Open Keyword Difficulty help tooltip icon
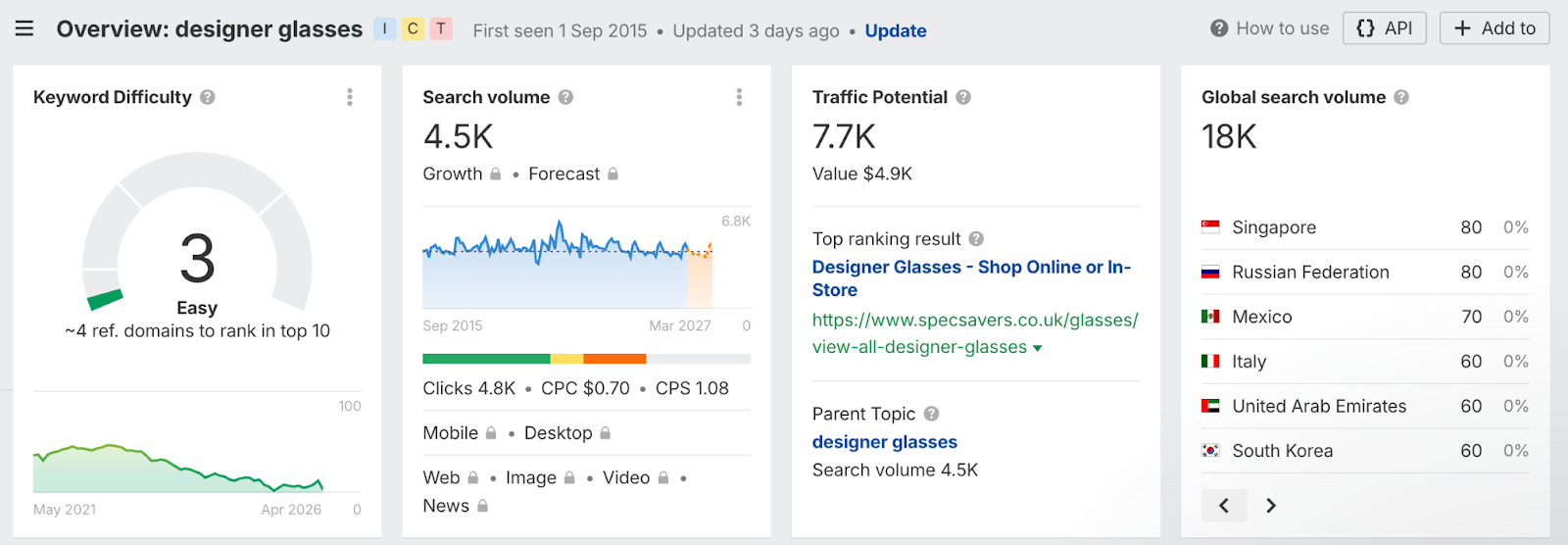The image size is (1568, 545). point(208,97)
